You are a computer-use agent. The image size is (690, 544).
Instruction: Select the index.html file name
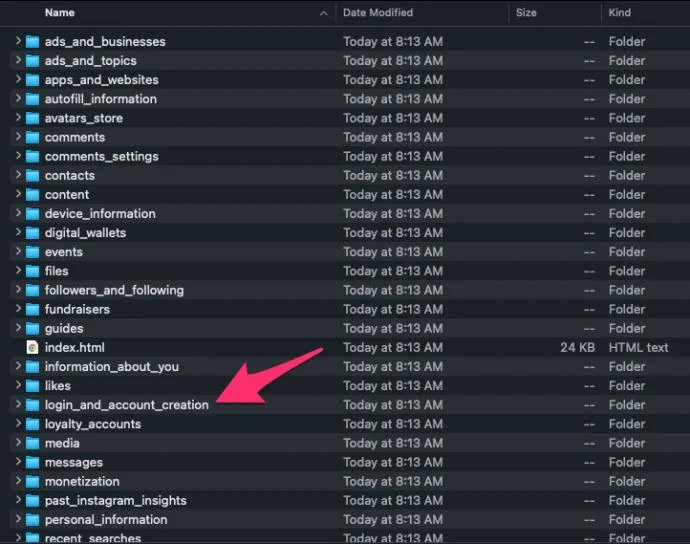[x=75, y=348]
